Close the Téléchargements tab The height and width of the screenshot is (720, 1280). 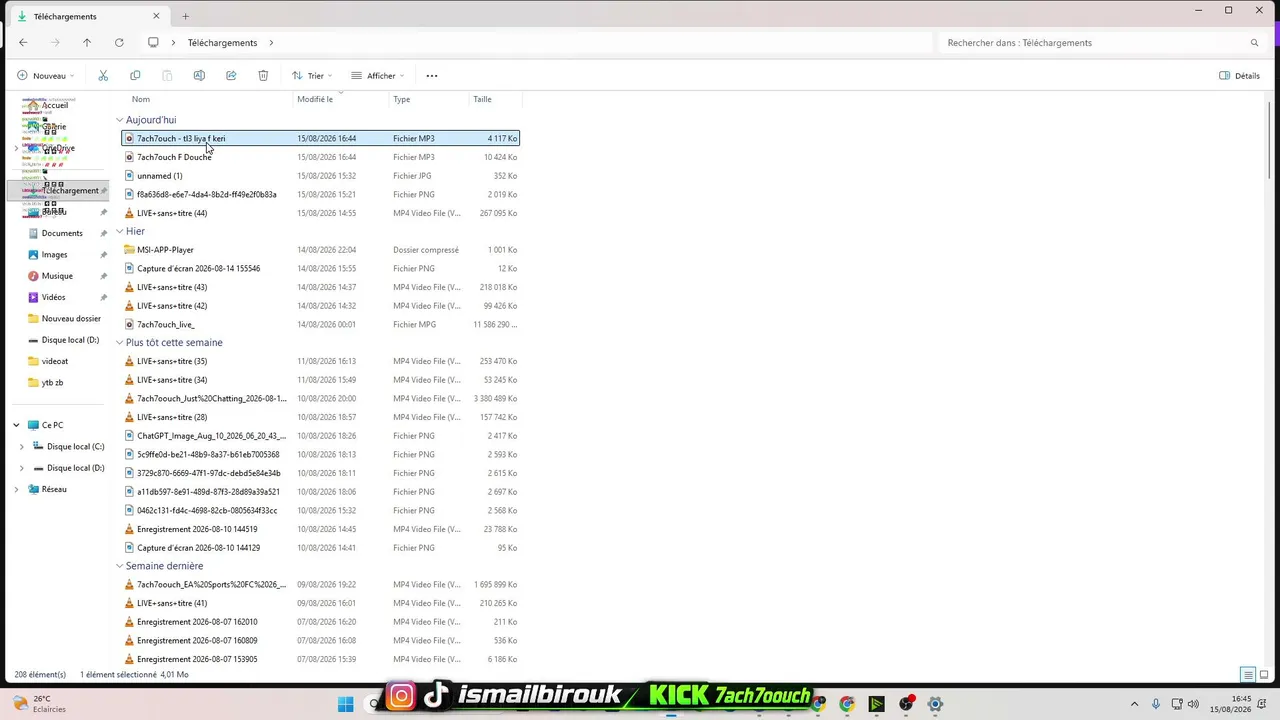pos(156,16)
